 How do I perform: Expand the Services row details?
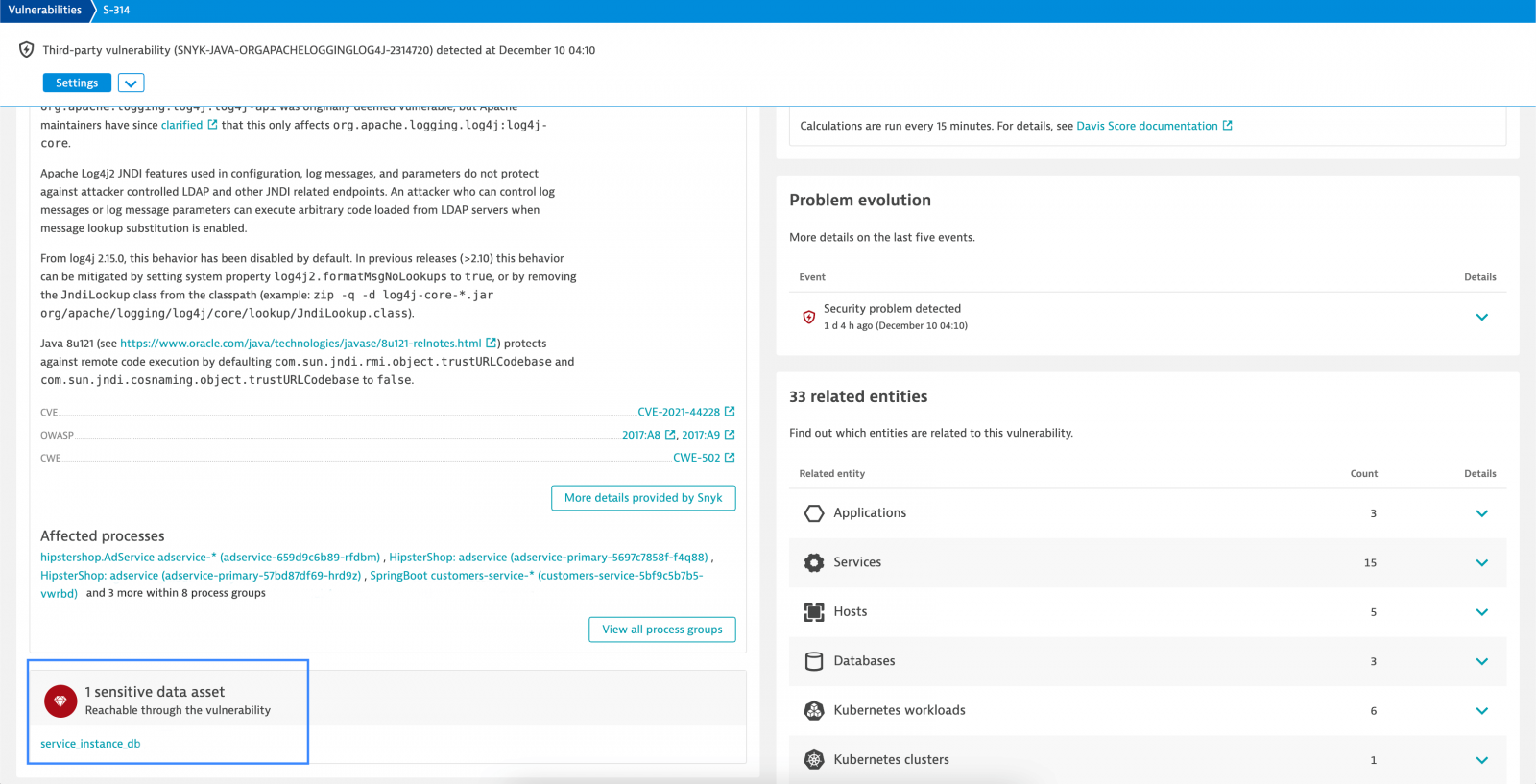click(x=1481, y=563)
